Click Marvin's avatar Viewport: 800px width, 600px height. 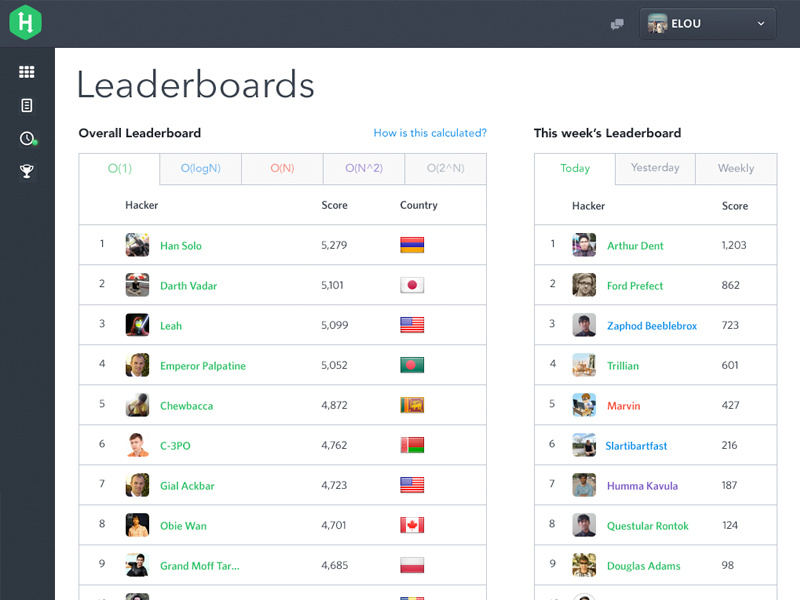(584, 405)
